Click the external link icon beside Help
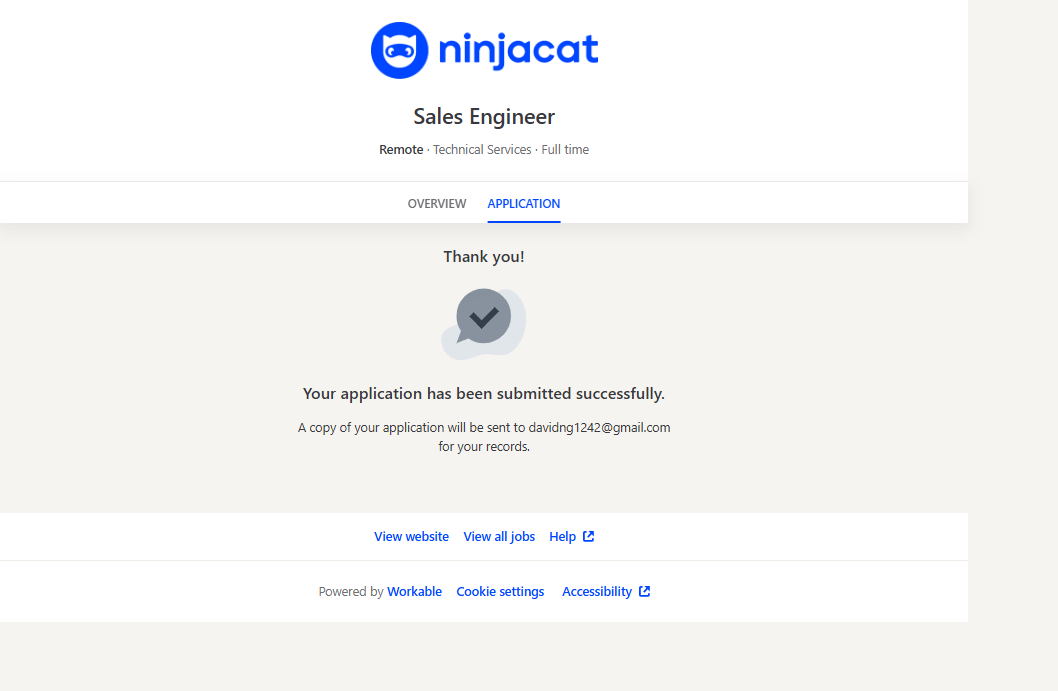Screen dimensions: 1058x691 point(589,537)
